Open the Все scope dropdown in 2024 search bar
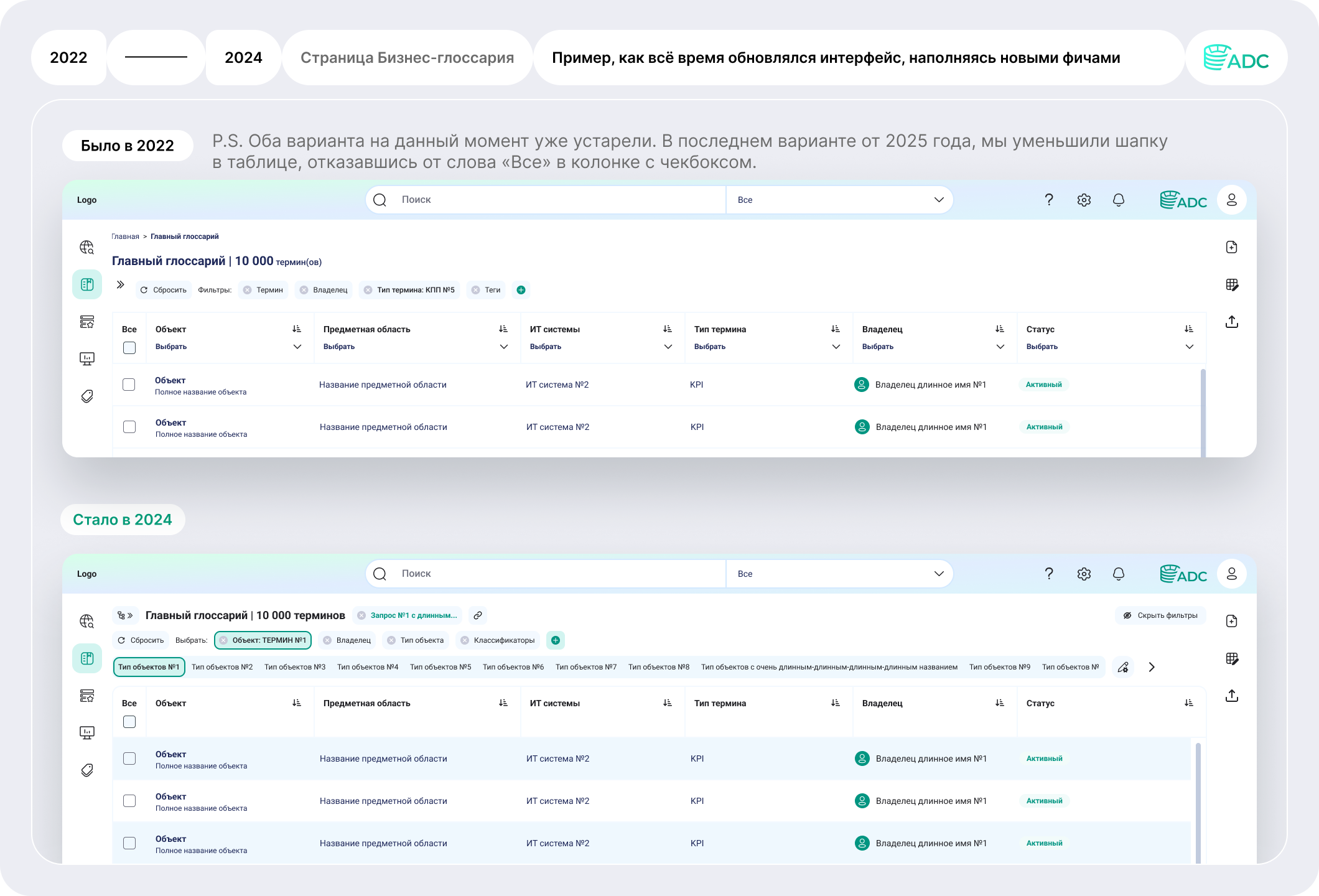Viewport: 1319px width, 896px height. [839, 574]
